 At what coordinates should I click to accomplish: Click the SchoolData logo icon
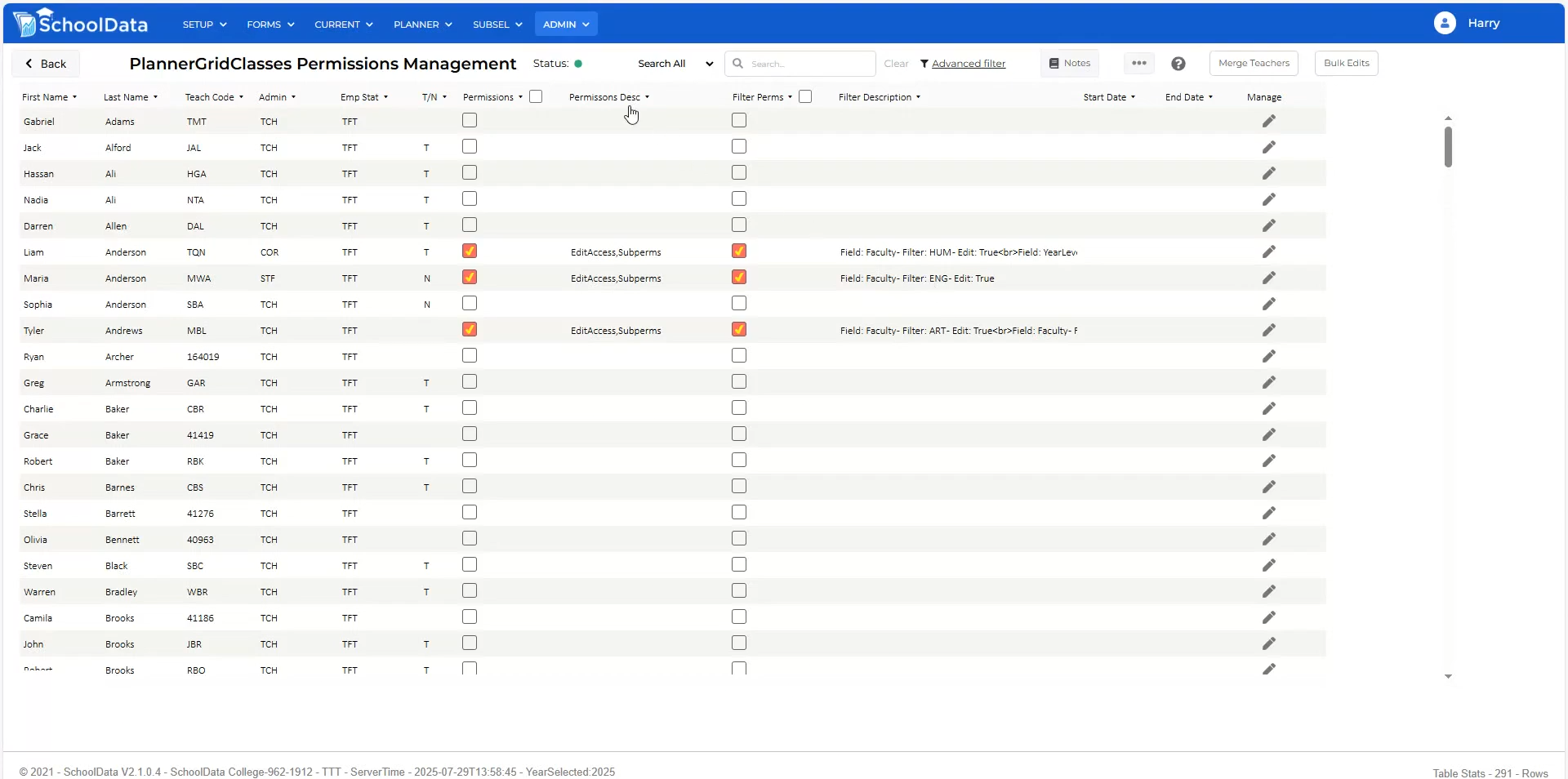click(x=25, y=23)
